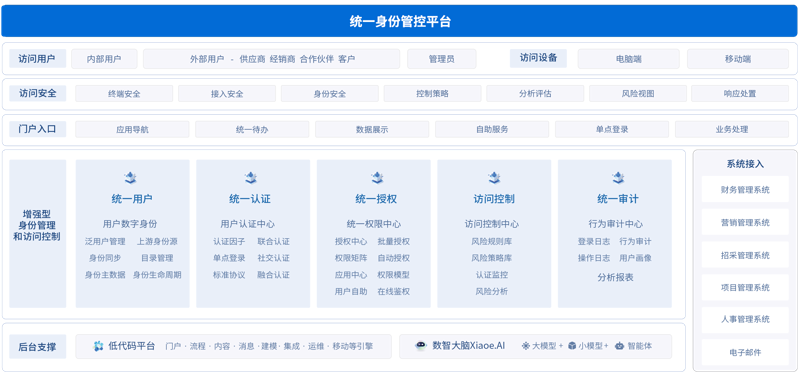Open the 风险视图 item

[x=638, y=93]
